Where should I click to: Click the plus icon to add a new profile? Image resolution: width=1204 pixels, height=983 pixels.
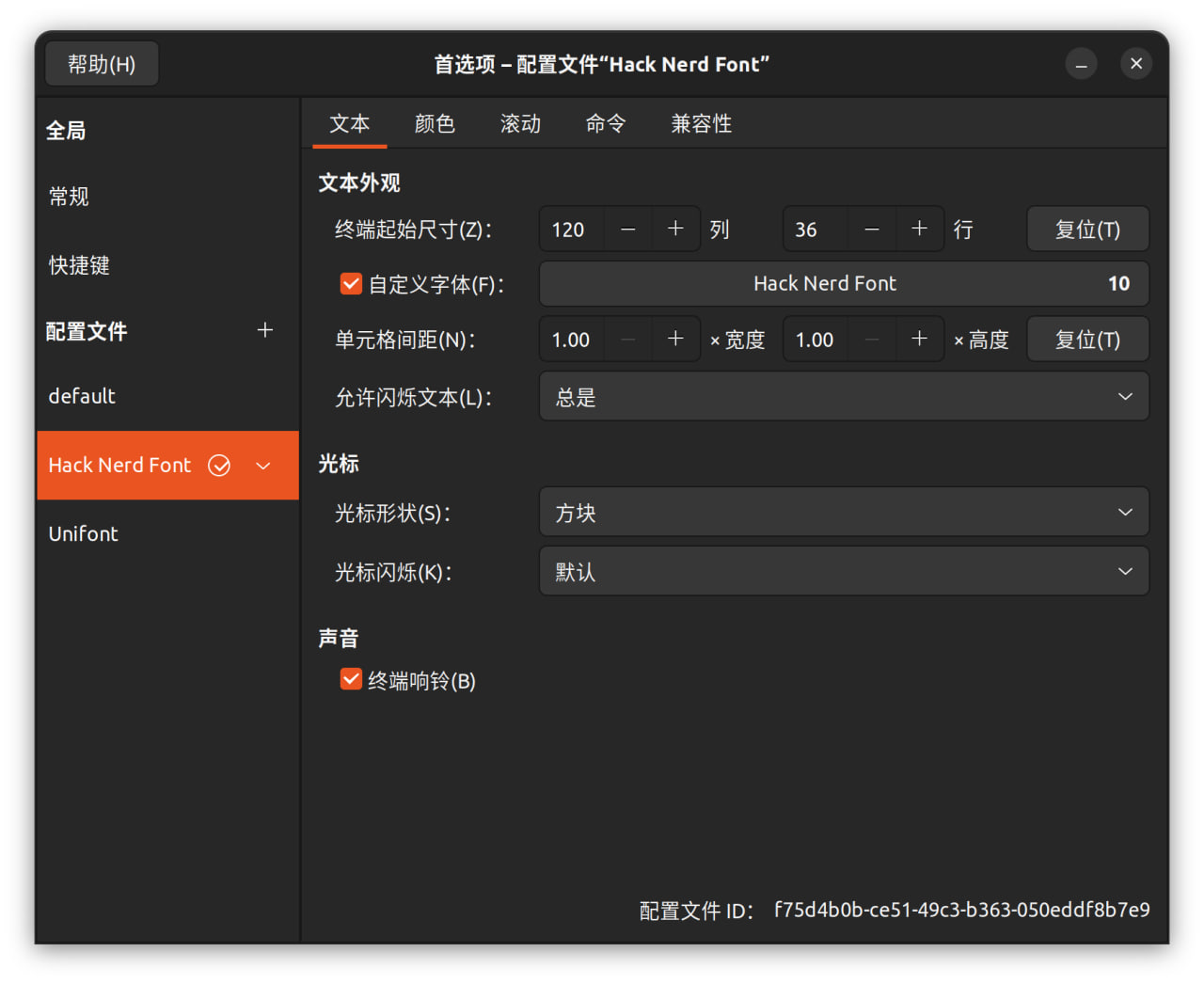(265, 330)
